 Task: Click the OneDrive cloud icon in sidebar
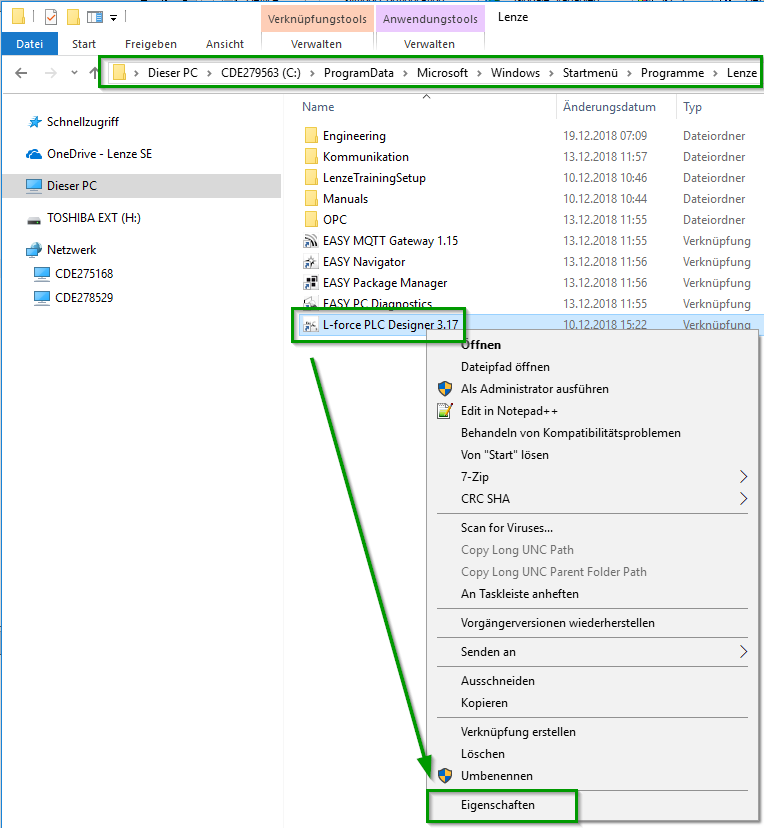[x=34, y=154]
